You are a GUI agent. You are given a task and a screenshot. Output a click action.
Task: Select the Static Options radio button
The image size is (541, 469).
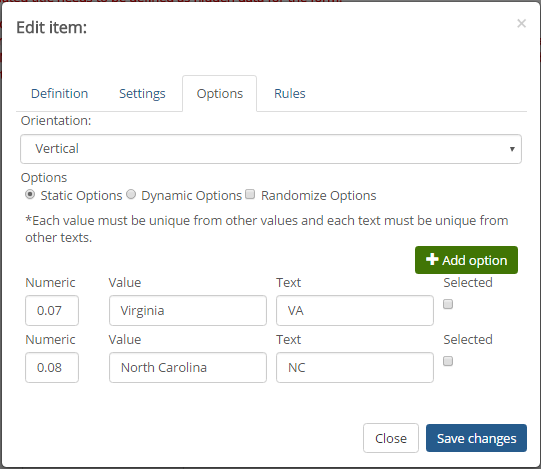tap(30, 195)
